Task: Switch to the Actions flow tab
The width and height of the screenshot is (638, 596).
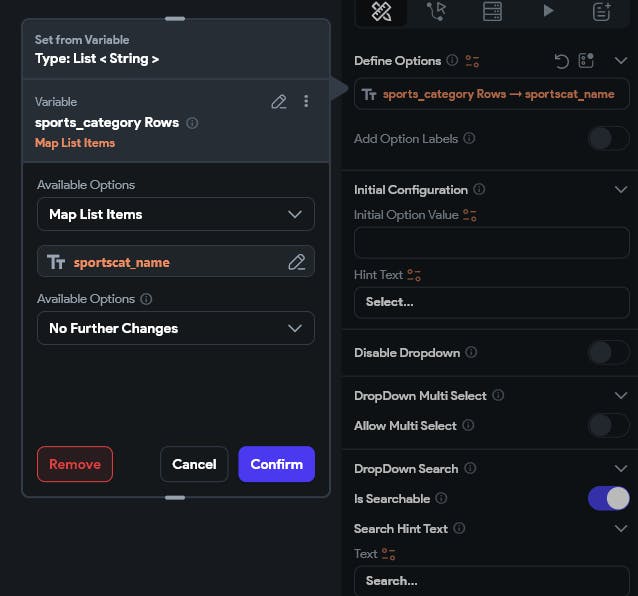Action: 436,11
